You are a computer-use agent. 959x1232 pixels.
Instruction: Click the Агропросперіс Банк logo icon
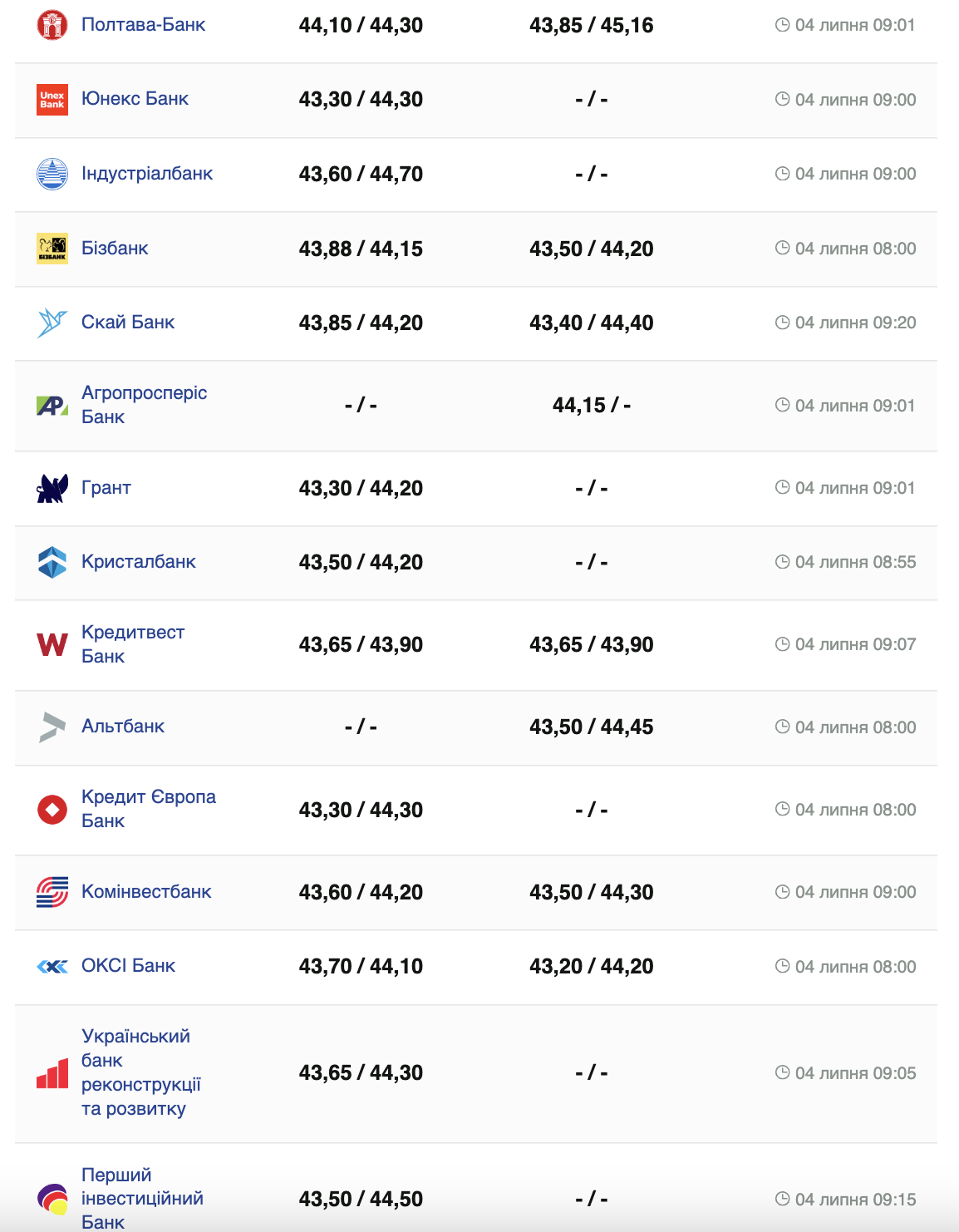[x=52, y=406]
